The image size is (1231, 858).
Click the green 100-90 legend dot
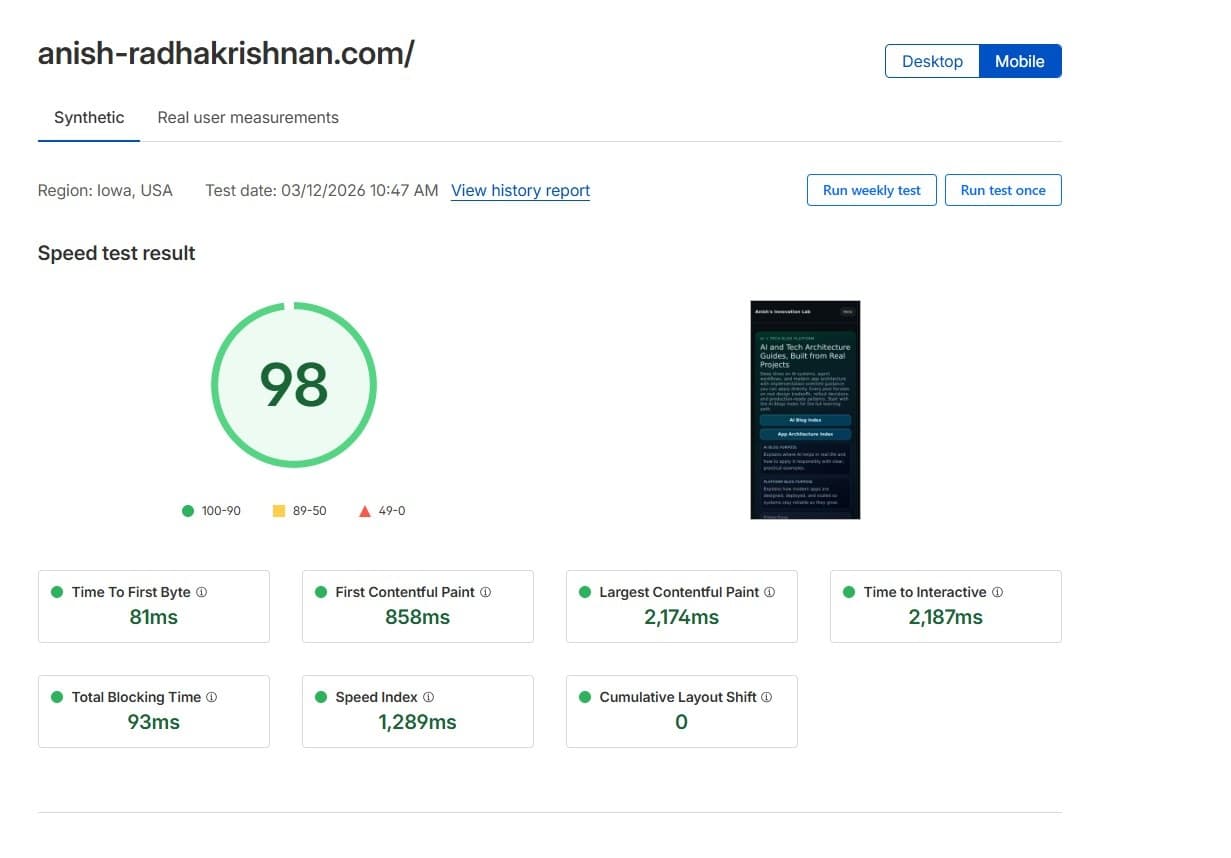point(188,511)
